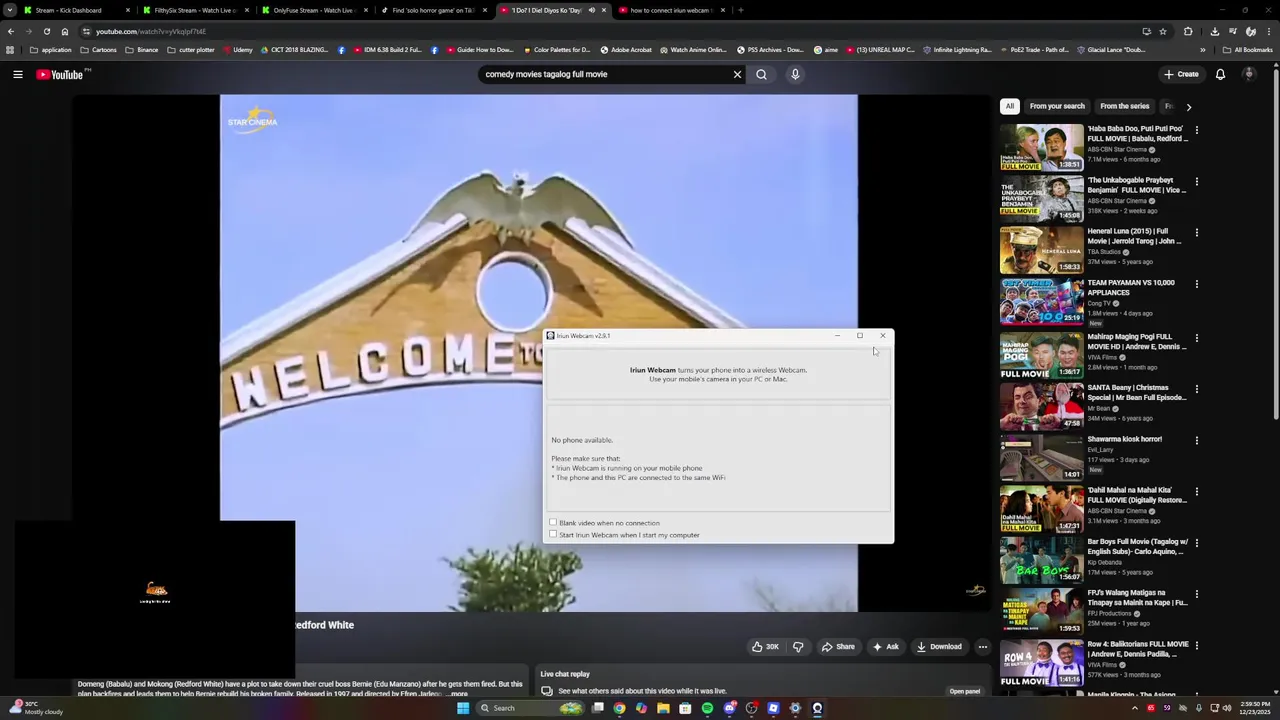
Task: Open options for 'Shawarma kiosk horror!' video
Action: coord(1196,440)
